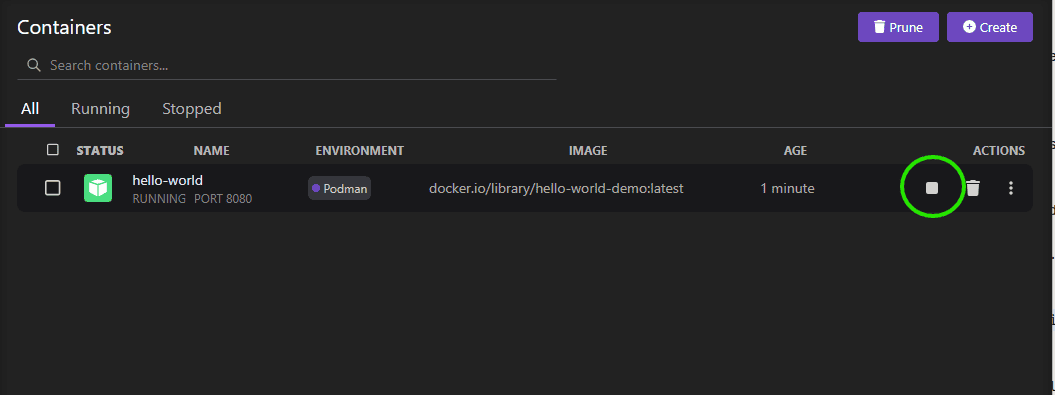The width and height of the screenshot is (1055, 395).
Task: Click the docker.io/library/hello-world-demo:latest image text
Action: point(556,188)
